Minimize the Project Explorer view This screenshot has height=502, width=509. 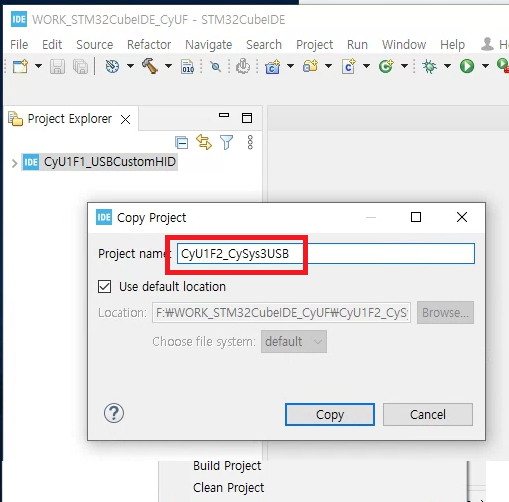point(224,115)
